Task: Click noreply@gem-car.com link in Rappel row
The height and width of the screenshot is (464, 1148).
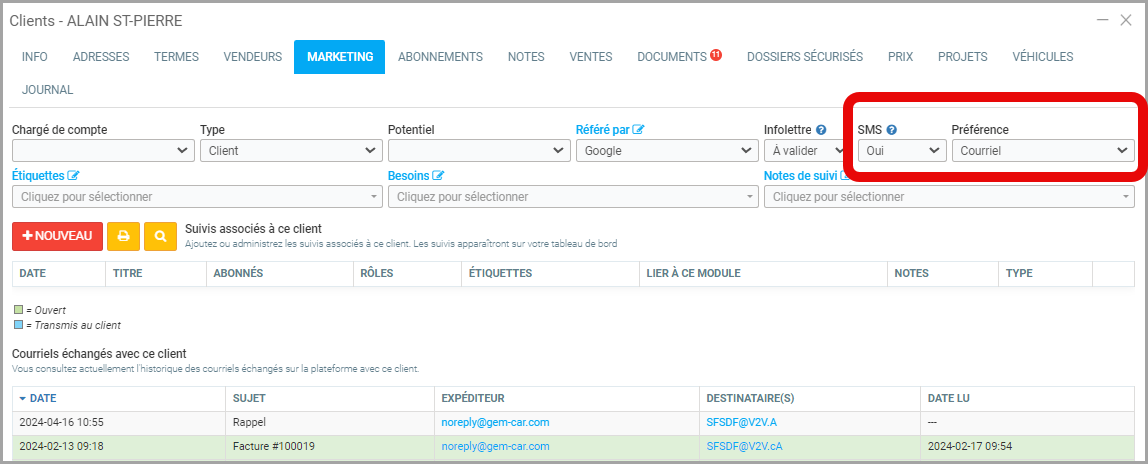Action: pyautogui.click(x=495, y=422)
